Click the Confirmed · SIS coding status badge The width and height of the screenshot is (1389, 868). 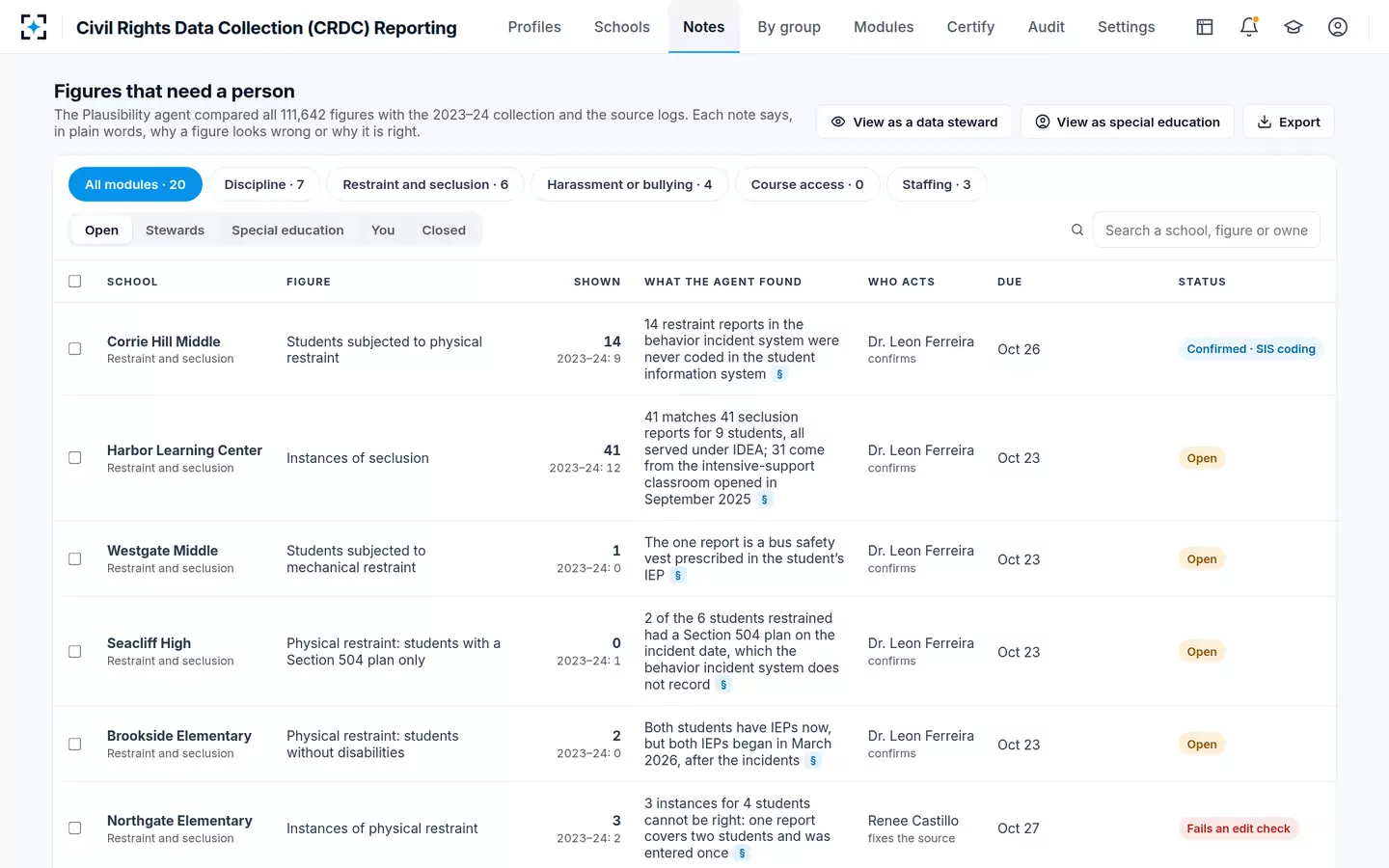pyautogui.click(x=1251, y=349)
